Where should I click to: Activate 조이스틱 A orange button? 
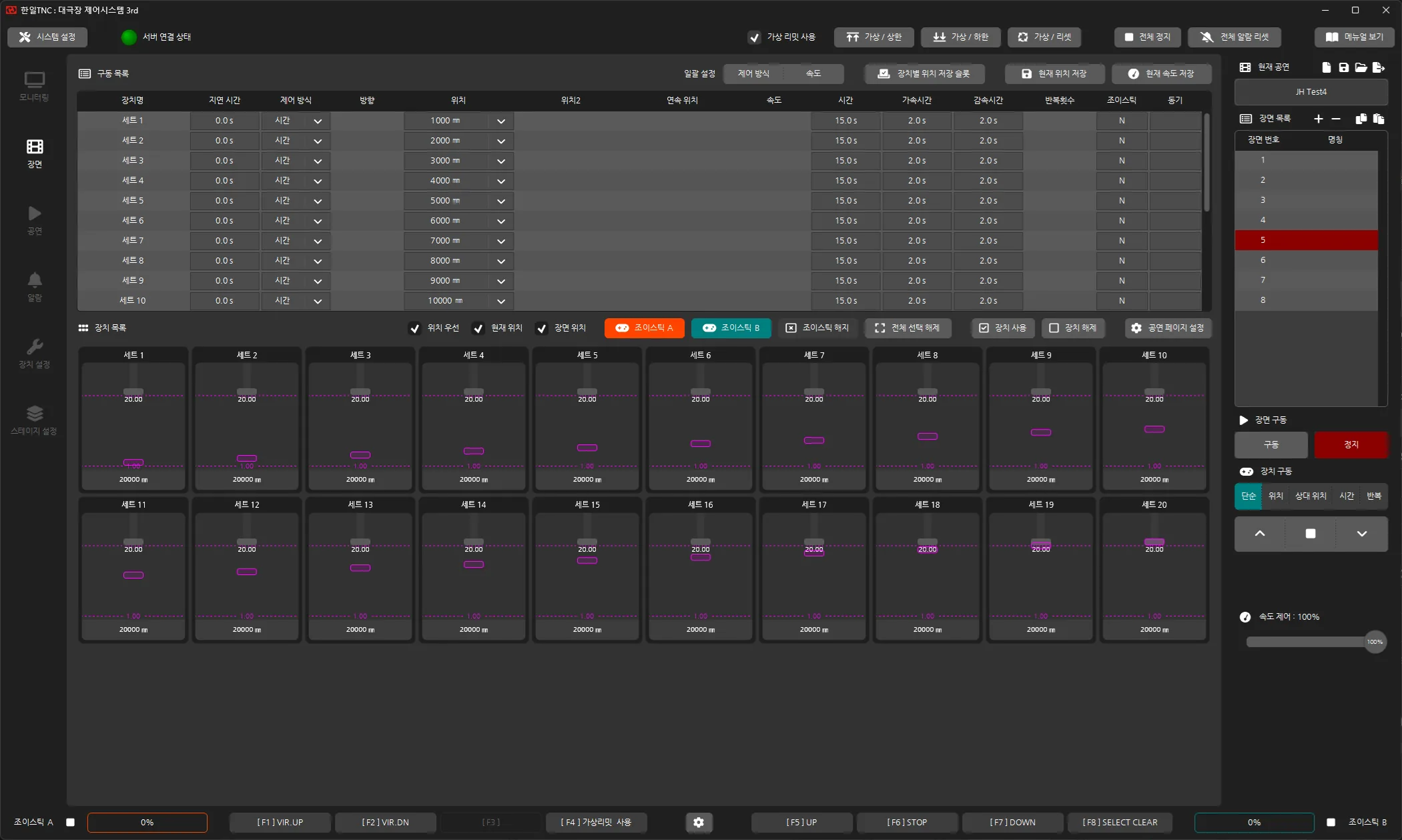[644, 328]
